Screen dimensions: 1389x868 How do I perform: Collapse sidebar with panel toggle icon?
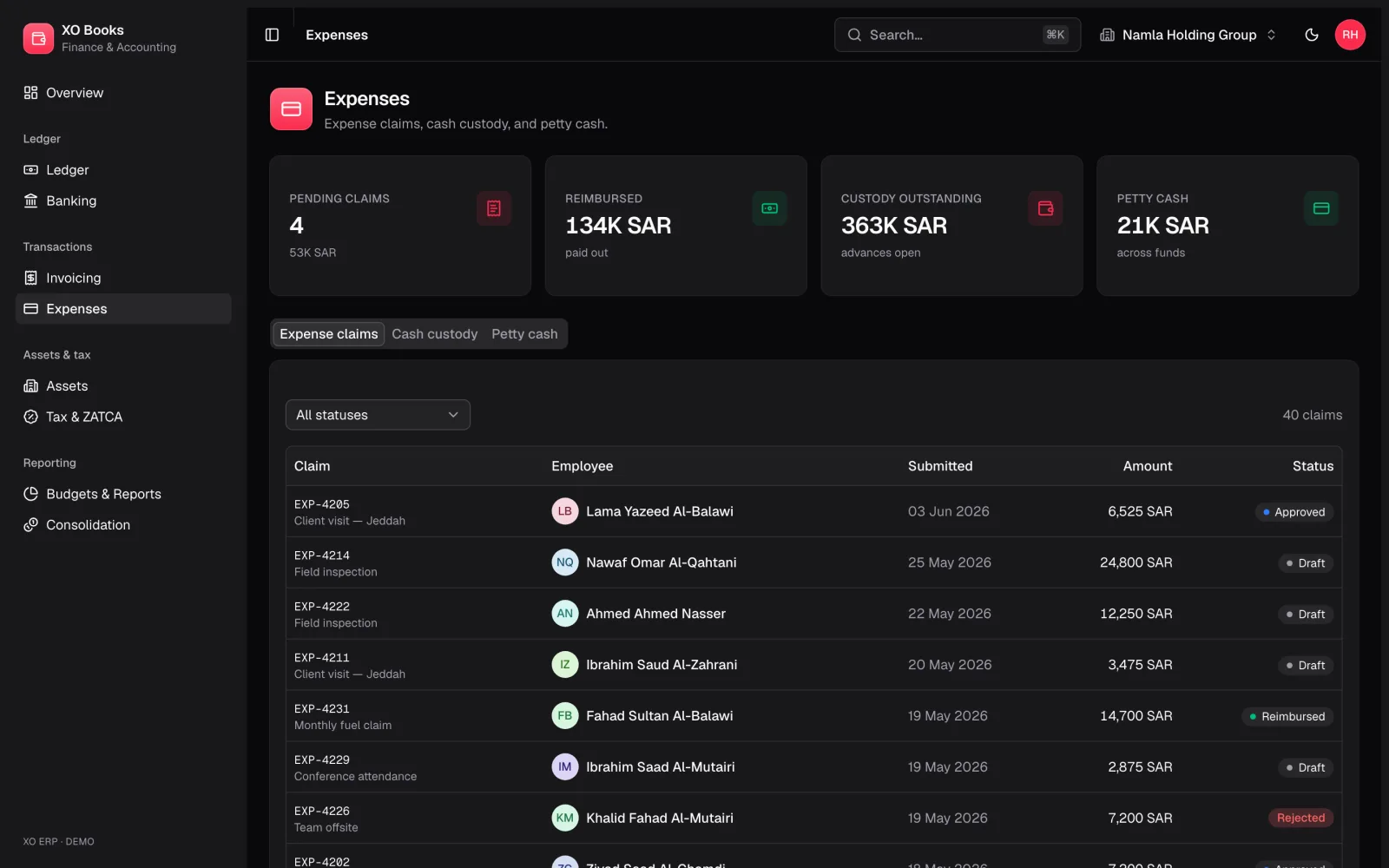click(x=272, y=35)
